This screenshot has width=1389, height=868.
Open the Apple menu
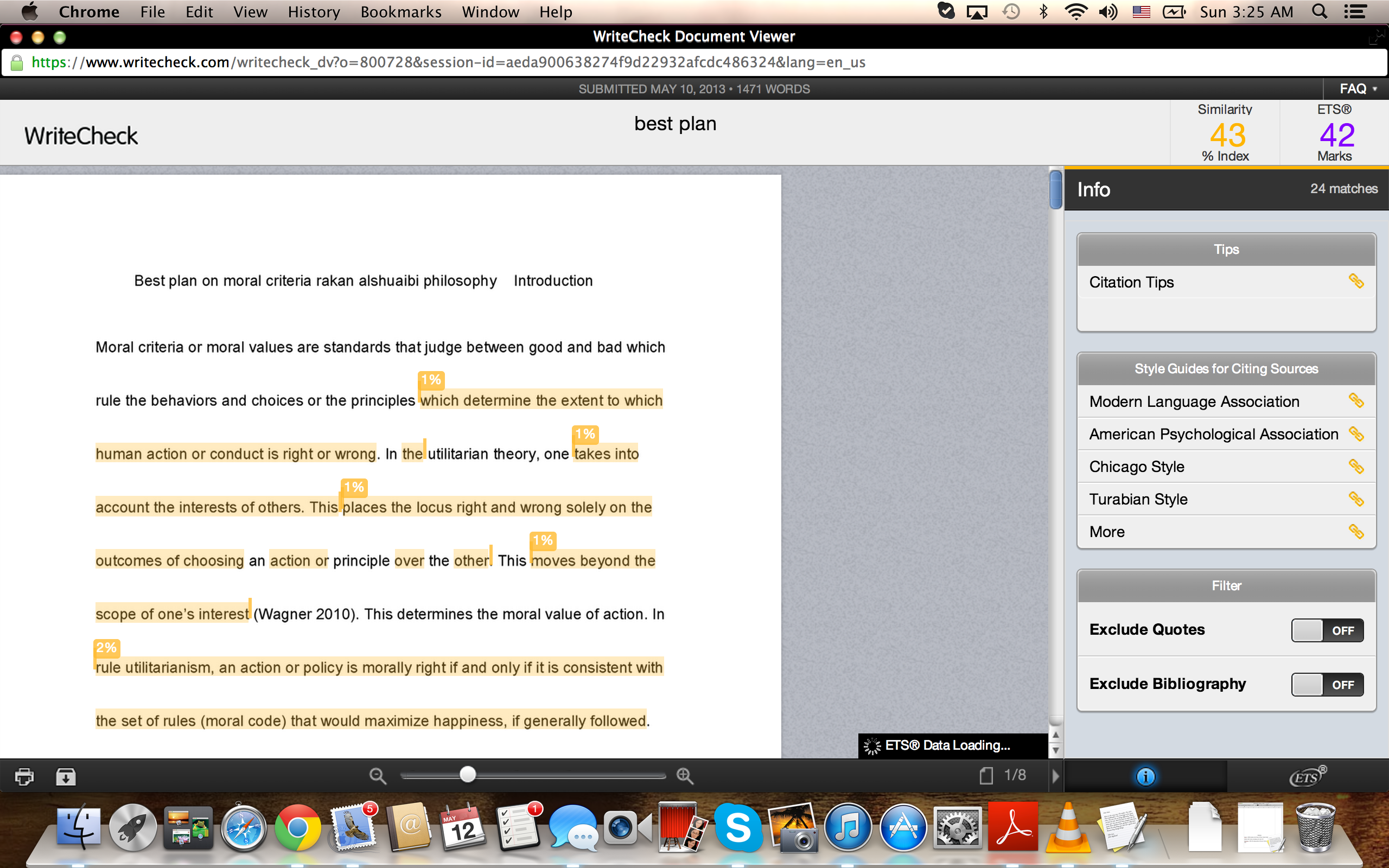tap(29, 11)
